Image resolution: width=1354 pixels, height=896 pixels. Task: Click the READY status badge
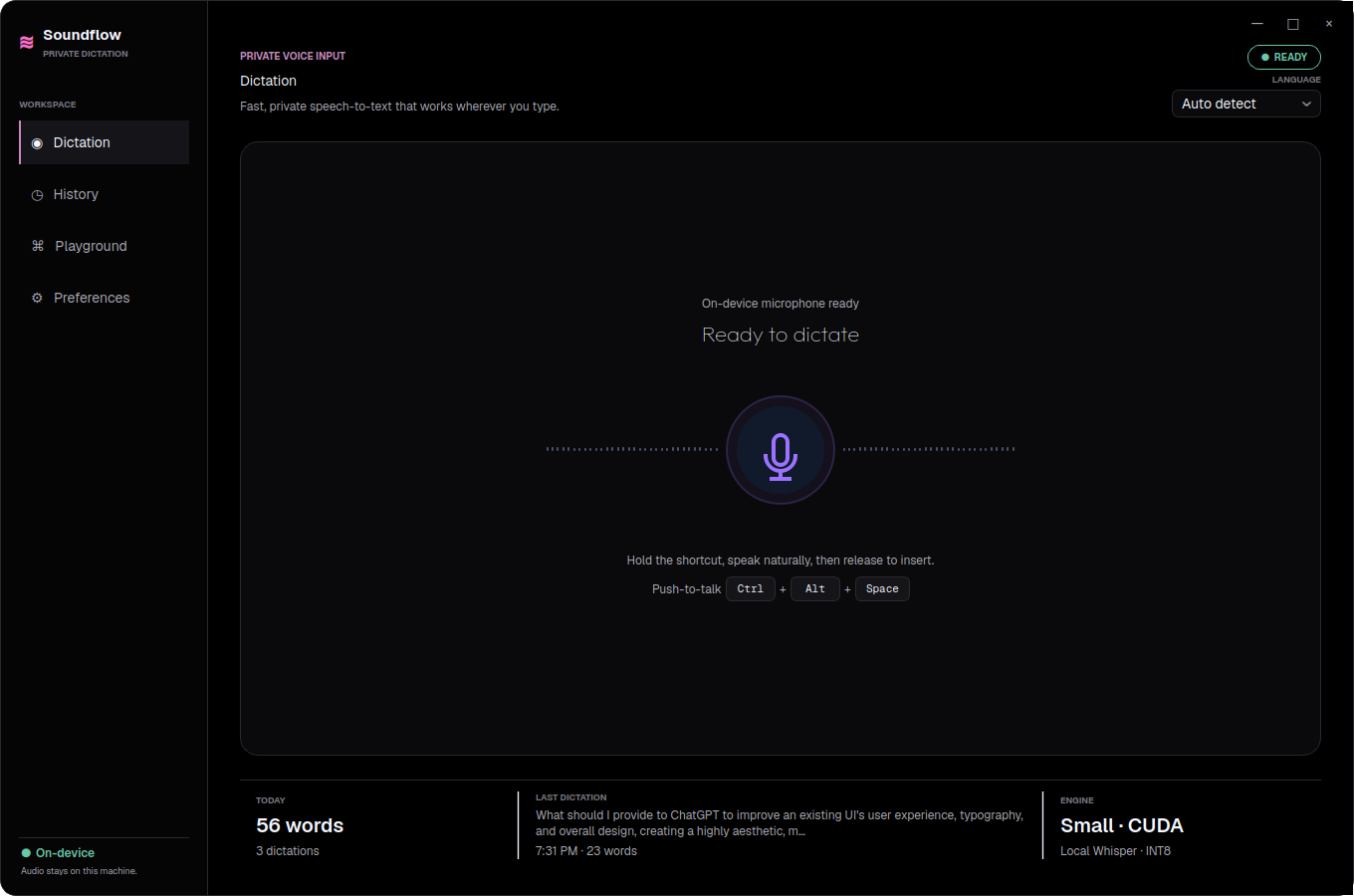[x=1284, y=57]
